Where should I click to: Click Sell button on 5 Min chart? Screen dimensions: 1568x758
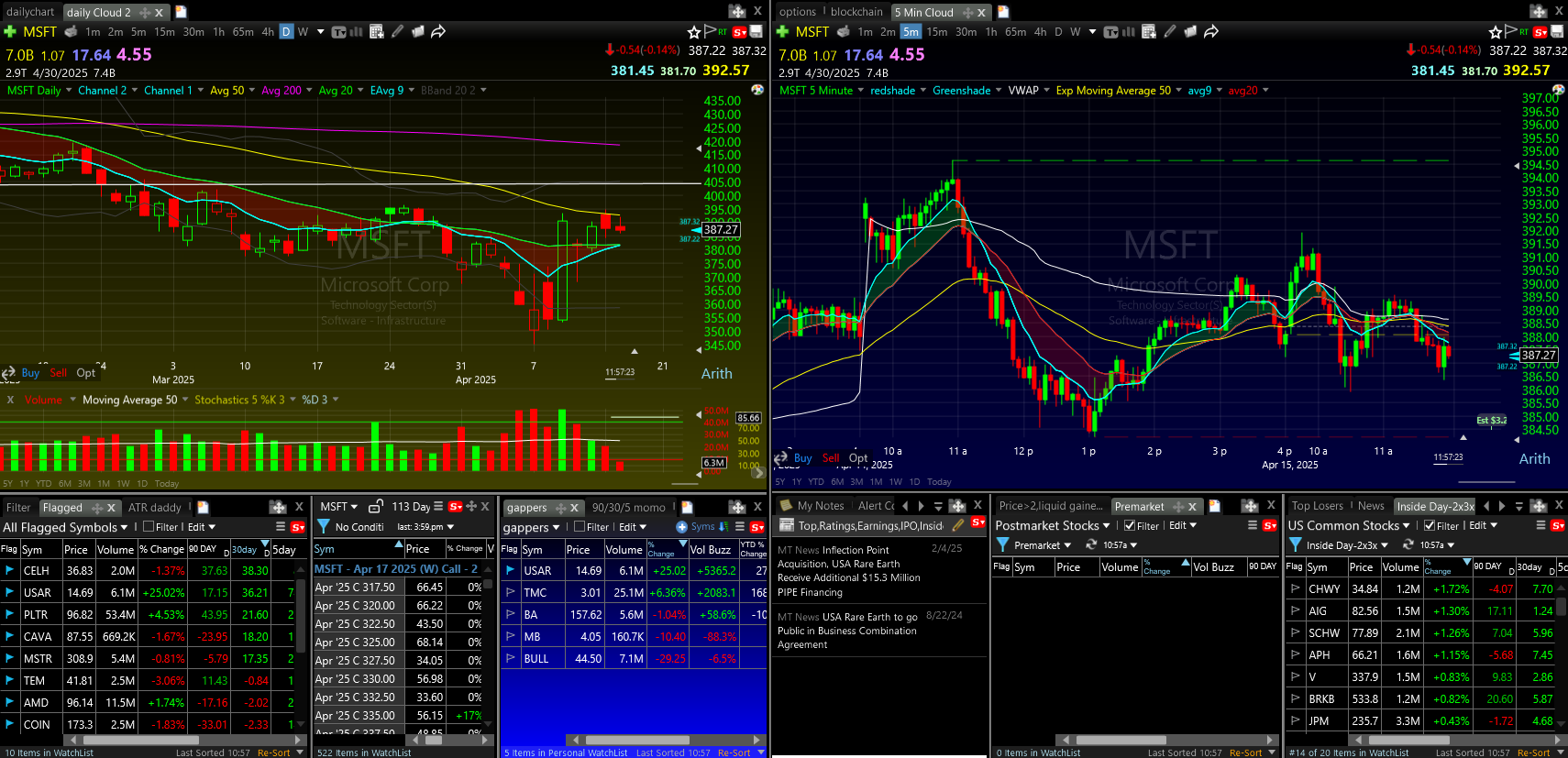(x=831, y=458)
